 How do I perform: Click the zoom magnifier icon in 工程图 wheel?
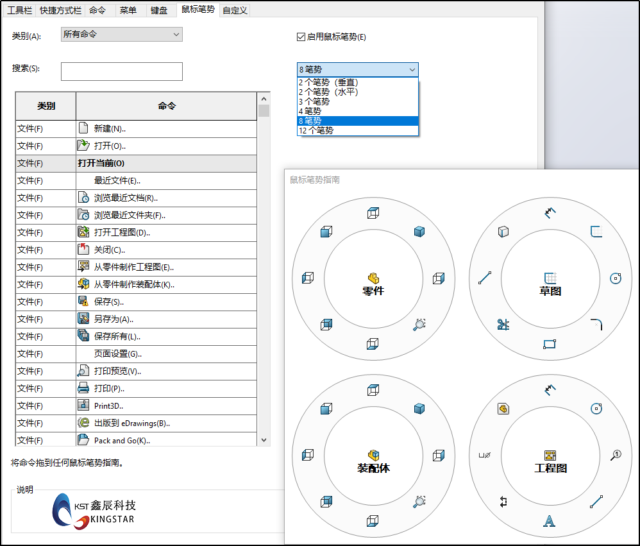tap(616, 455)
